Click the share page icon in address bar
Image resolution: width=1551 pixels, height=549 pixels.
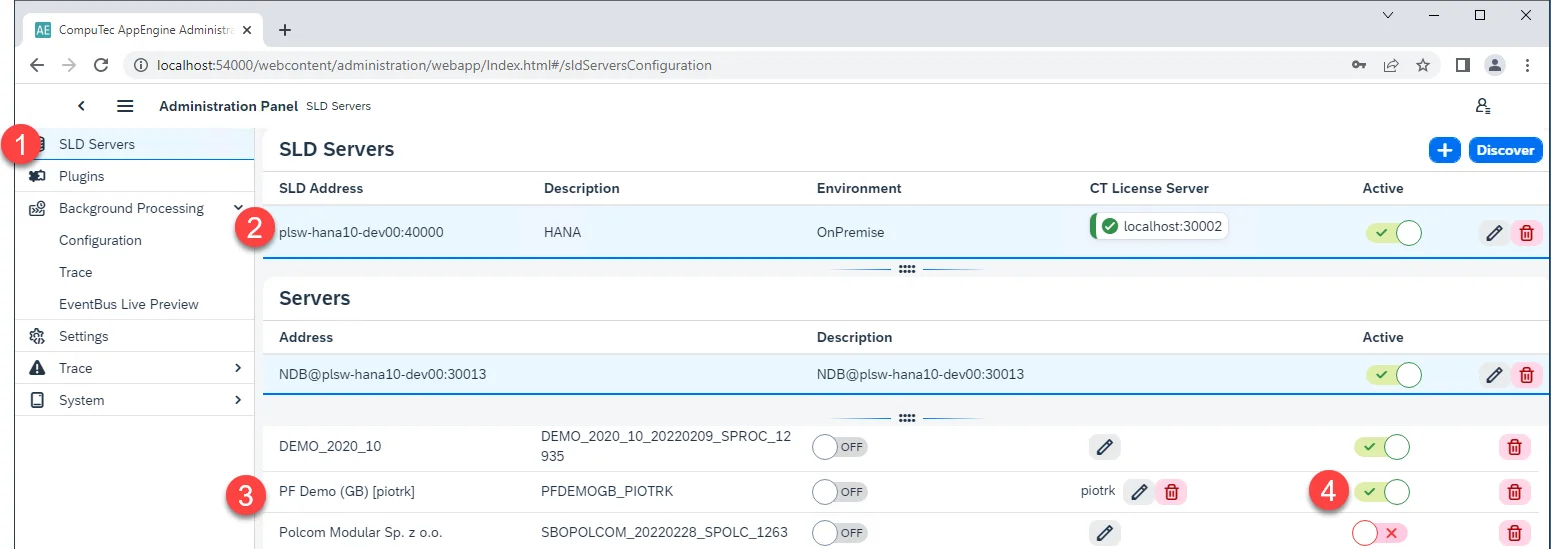(x=1391, y=65)
